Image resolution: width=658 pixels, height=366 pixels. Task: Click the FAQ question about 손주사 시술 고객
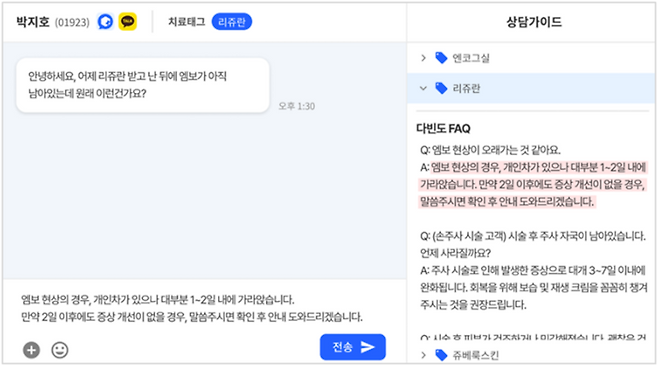point(533,244)
